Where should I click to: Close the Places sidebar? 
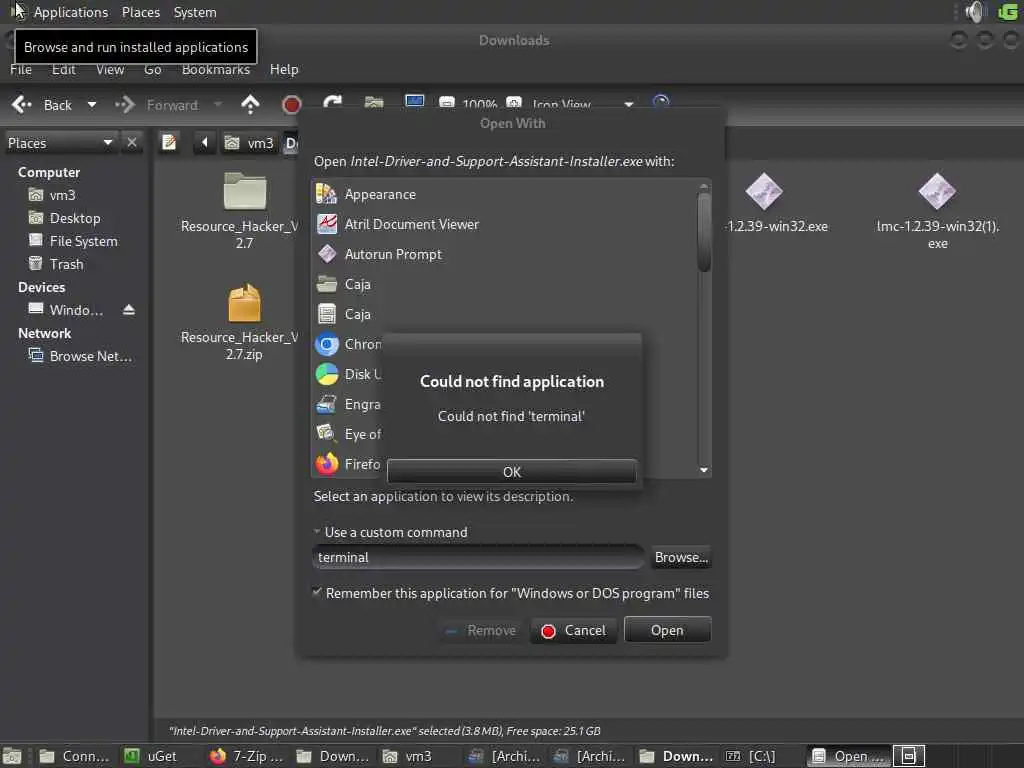132,142
